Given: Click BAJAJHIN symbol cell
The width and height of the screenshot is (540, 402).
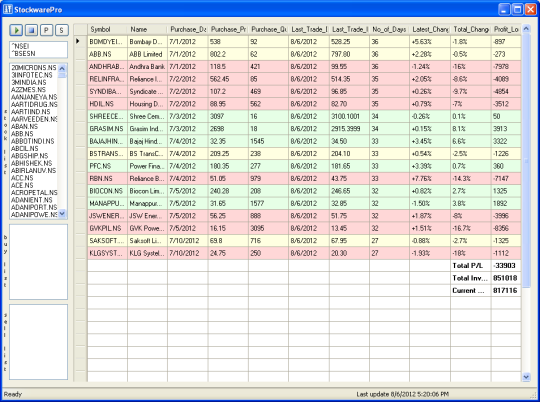Looking at the screenshot, I should tap(107, 141).
